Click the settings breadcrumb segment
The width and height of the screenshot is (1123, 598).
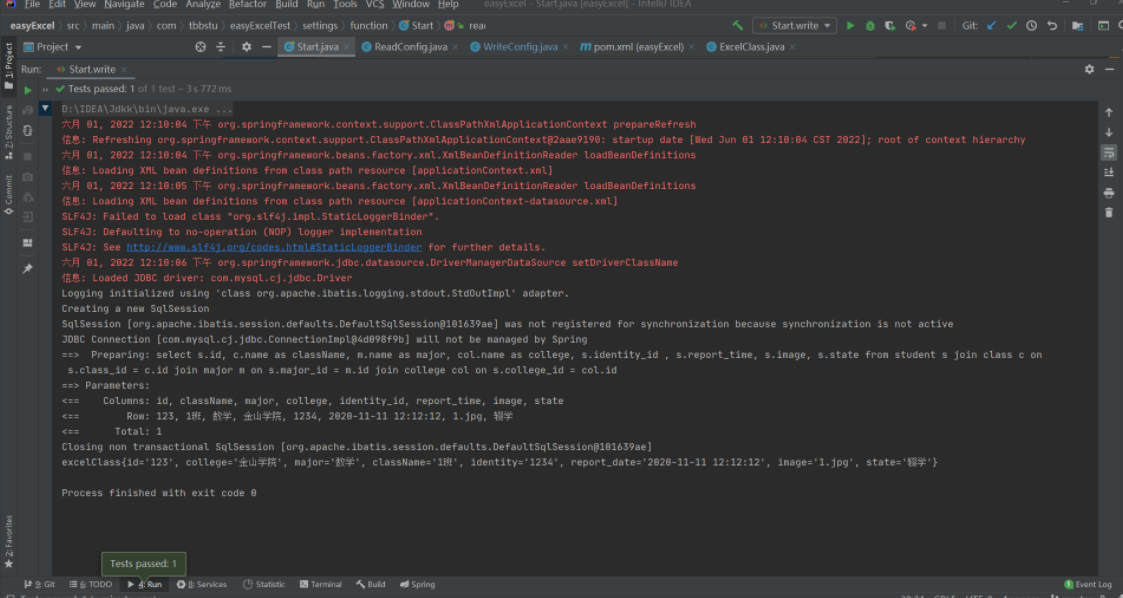click(x=319, y=26)
